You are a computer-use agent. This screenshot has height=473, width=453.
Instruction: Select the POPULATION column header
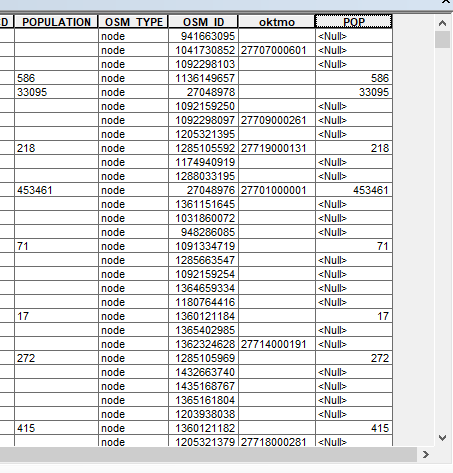56,22
